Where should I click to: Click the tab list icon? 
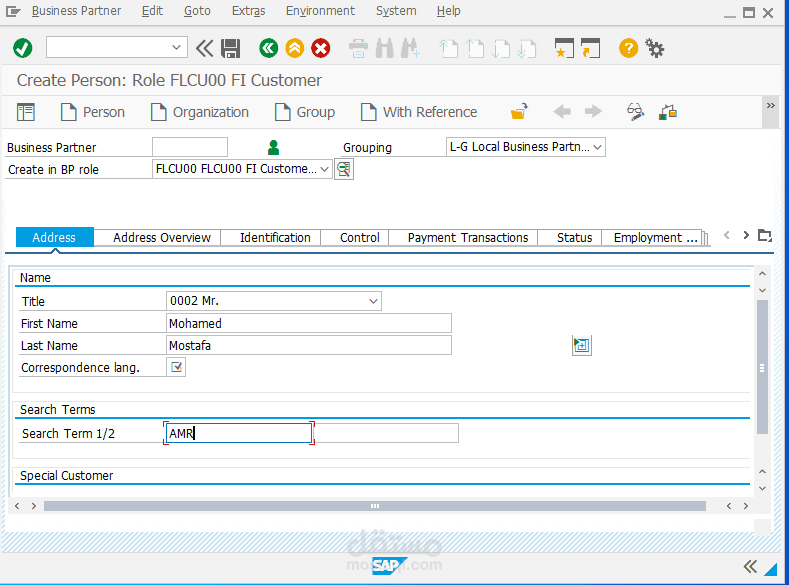pyautogui.click(x=765, y=235)
